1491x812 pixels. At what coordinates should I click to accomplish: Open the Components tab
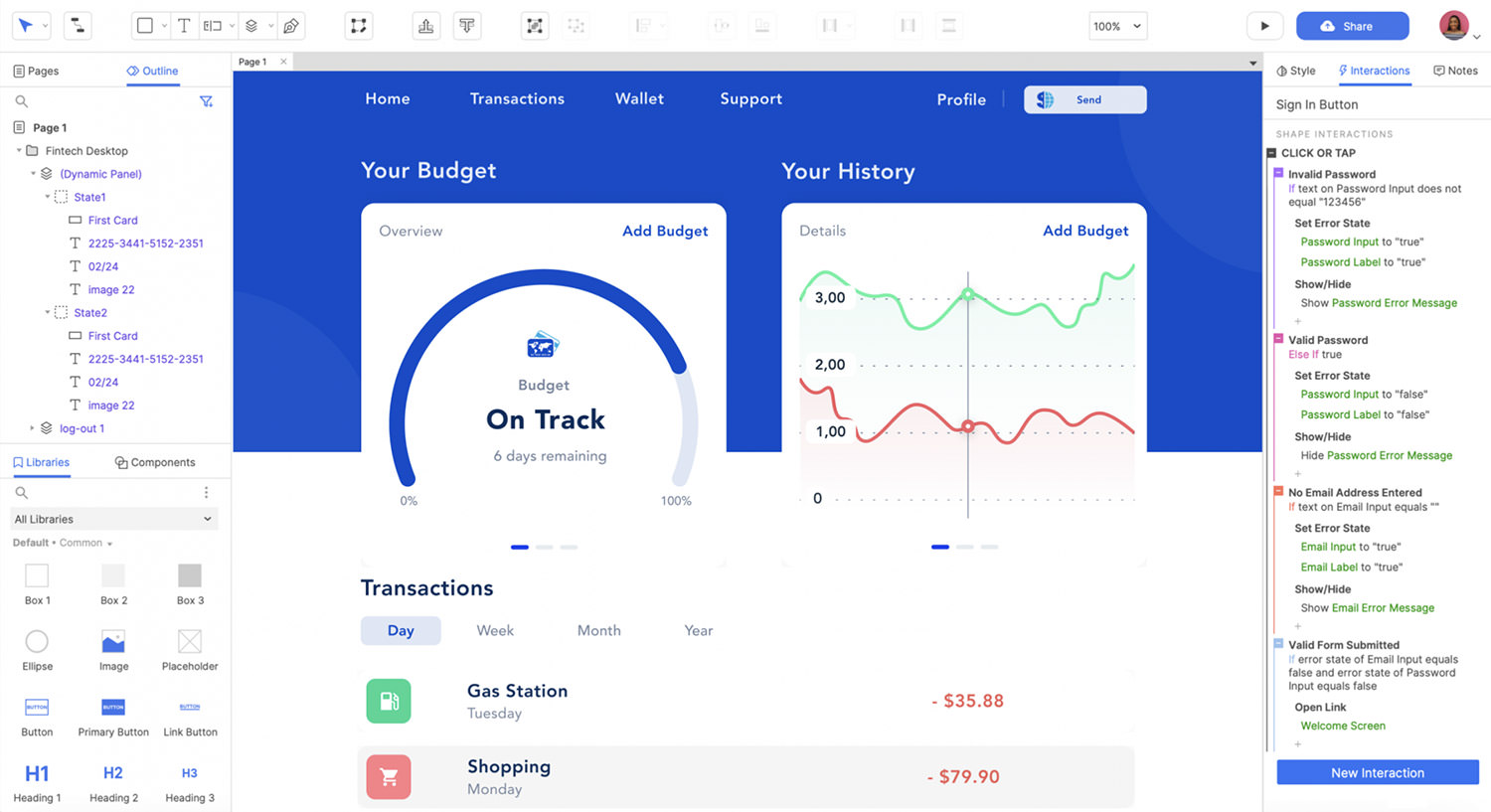point(155,462)
